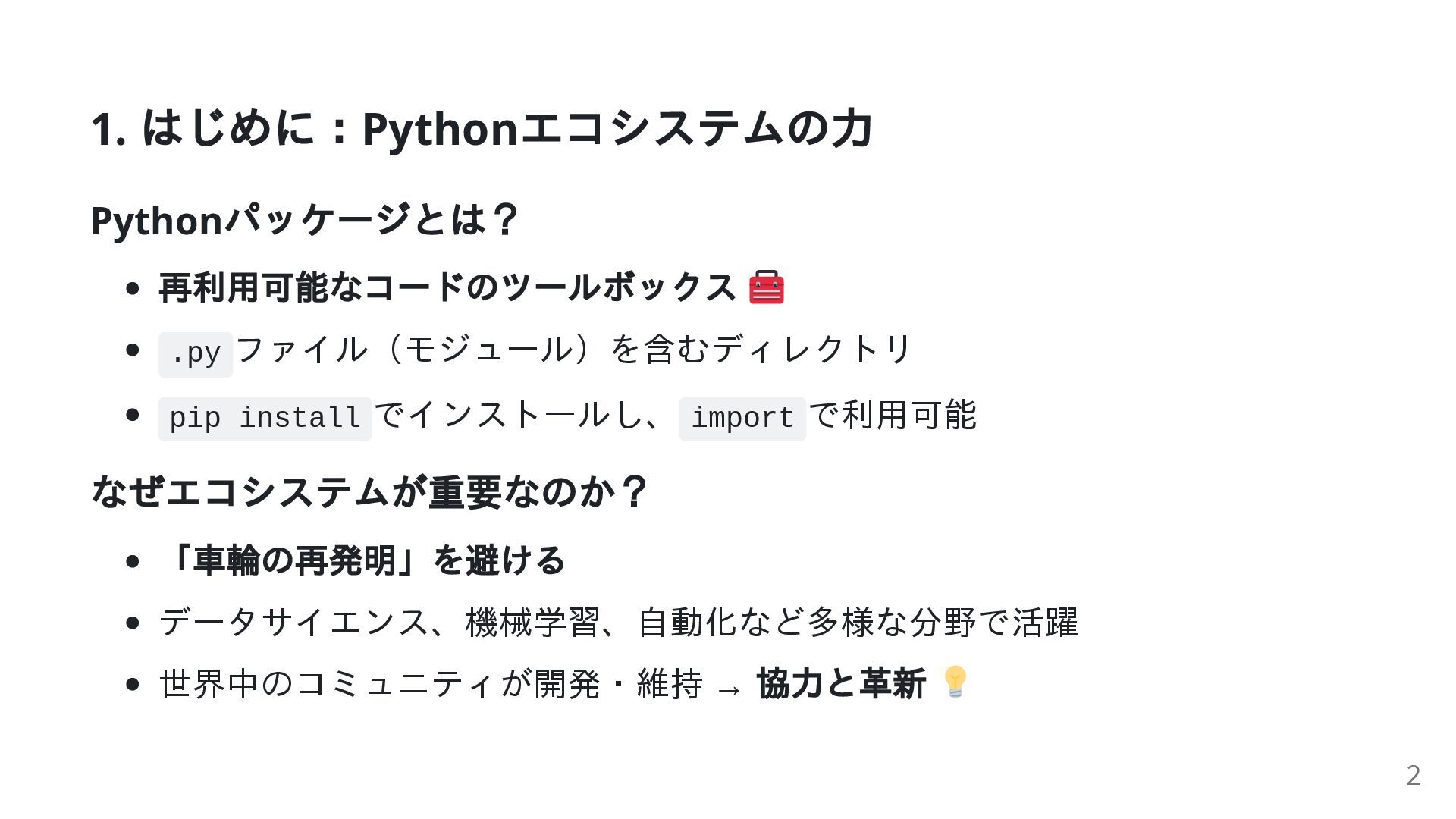Click the light bulb emoji icon
Screen dimensions: 1456x819
955,682
